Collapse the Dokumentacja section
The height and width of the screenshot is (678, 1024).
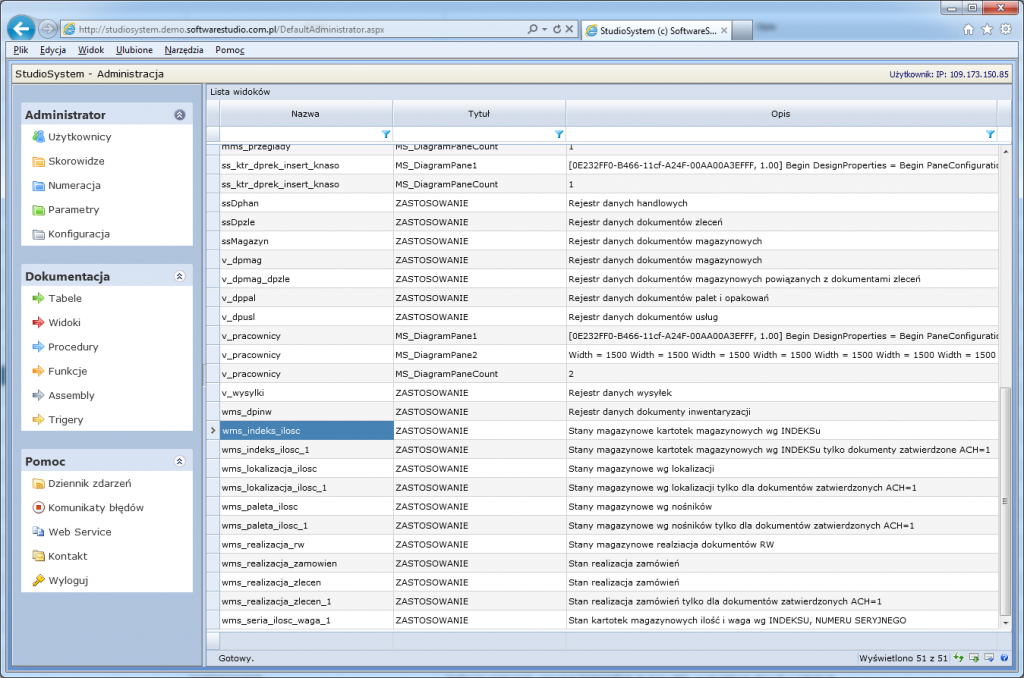click(179, 275)
